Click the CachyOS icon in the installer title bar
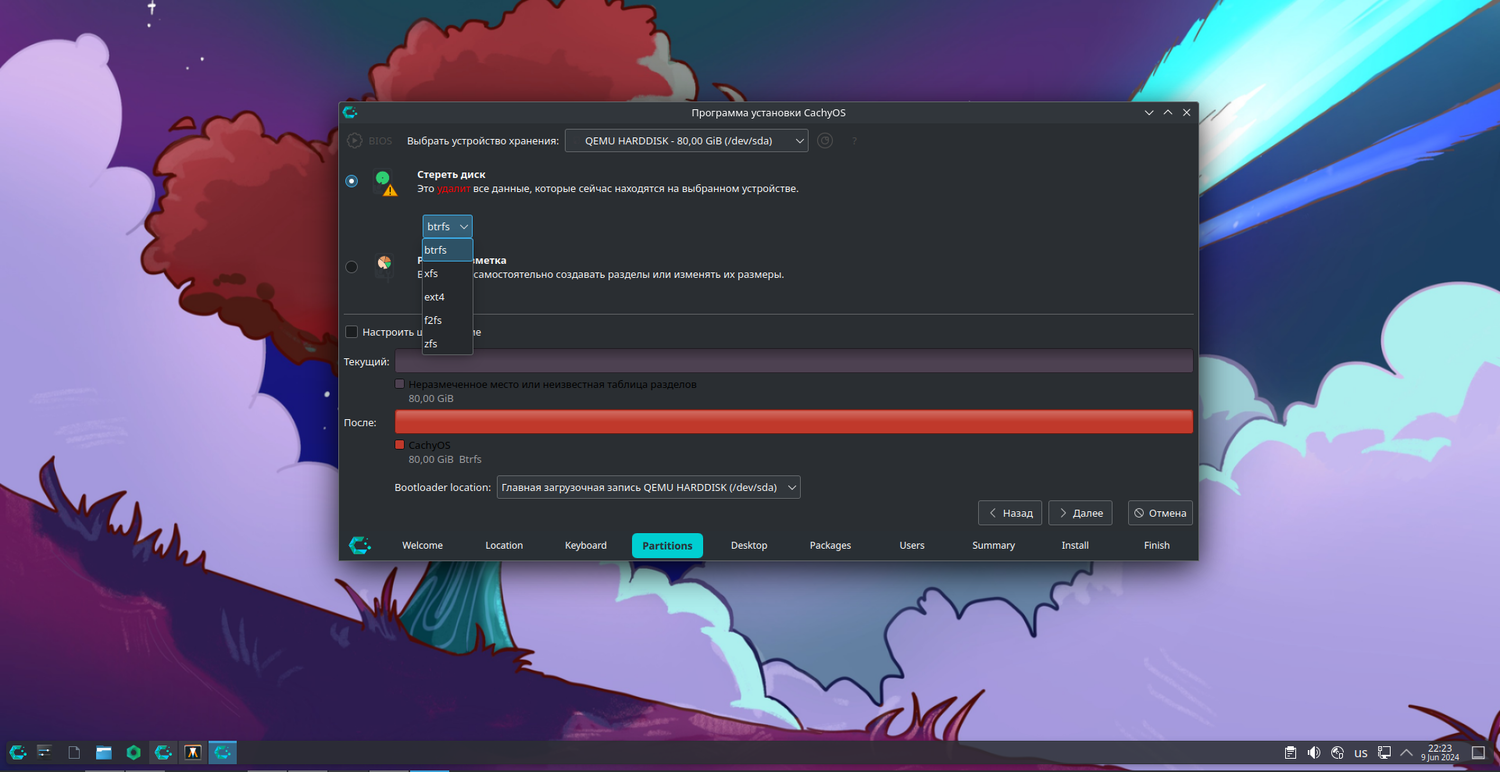Screen dimensions: 1500x772 [x=349, y=112]
